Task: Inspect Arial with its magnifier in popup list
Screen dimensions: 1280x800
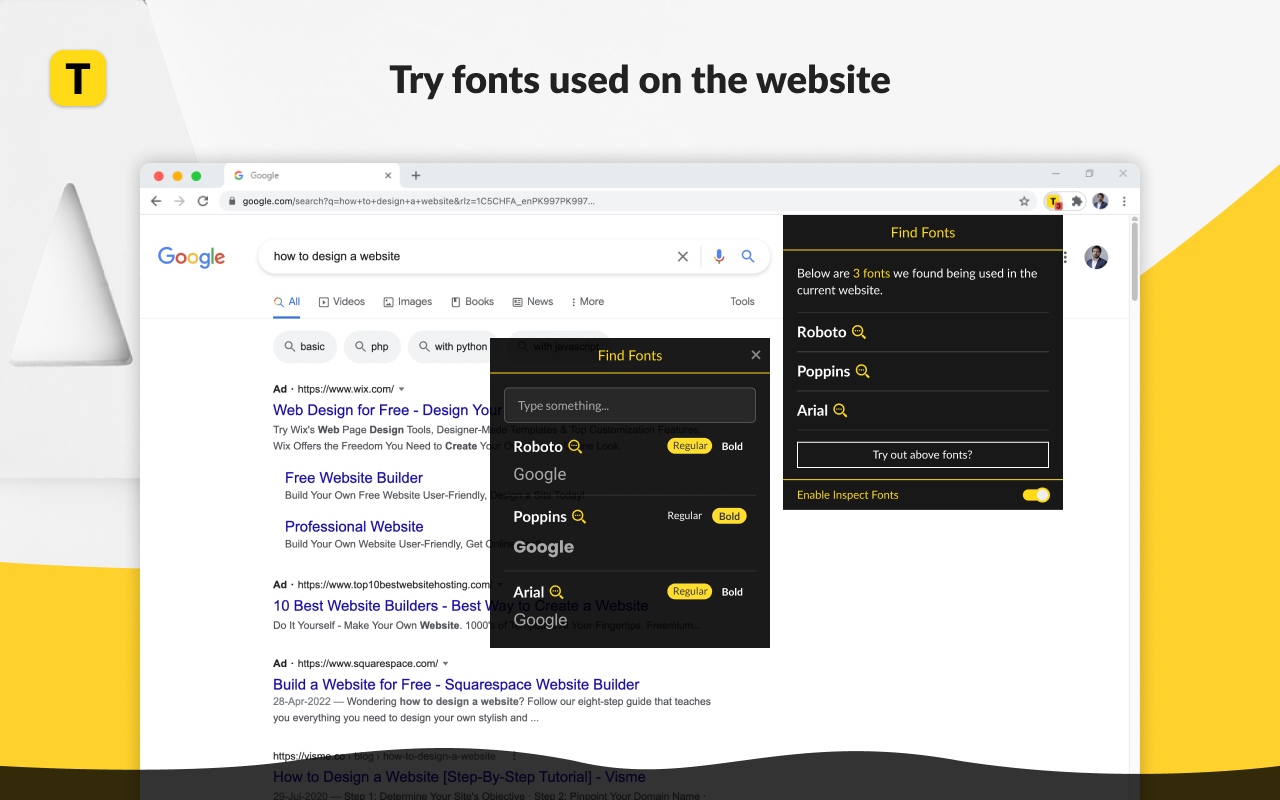Action: point(840,410)
